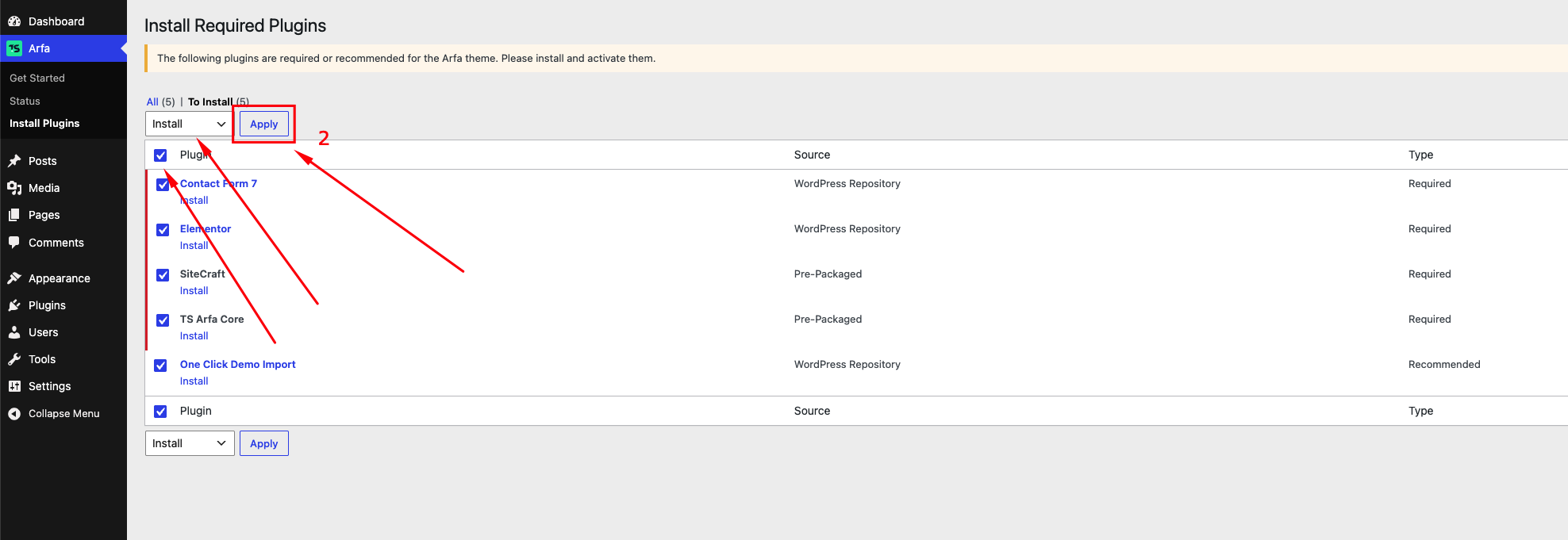Viewport: 1568px width, 540px height.
Task: Uncheck the TS Arfa Core checkbox
Action: point(163,320)
